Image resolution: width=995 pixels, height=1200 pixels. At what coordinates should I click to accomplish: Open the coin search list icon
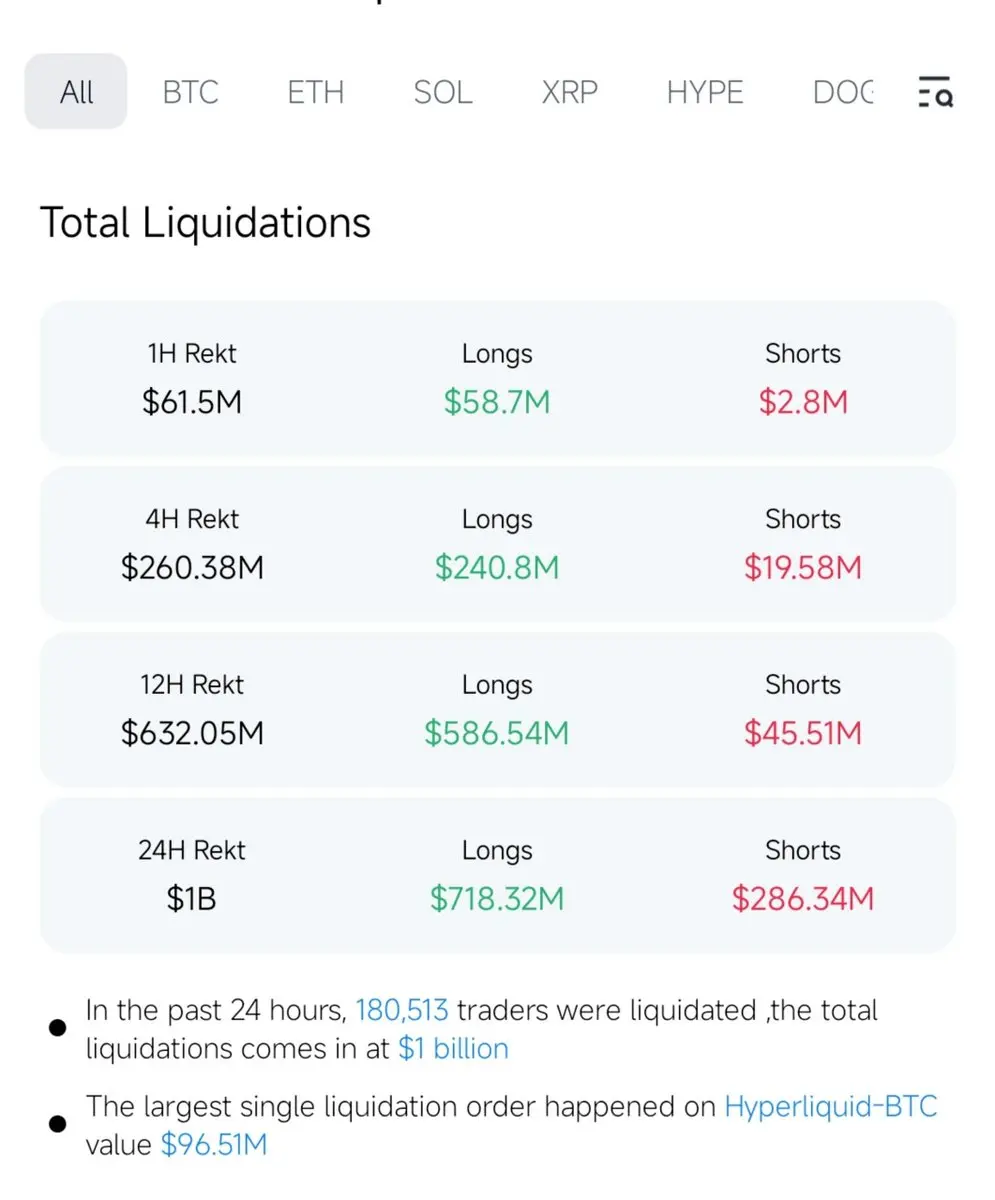point(936,93)
